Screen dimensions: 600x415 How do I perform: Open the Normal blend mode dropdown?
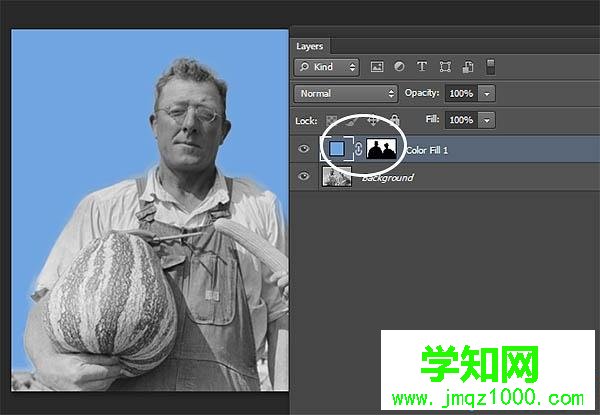coord(346,94)
